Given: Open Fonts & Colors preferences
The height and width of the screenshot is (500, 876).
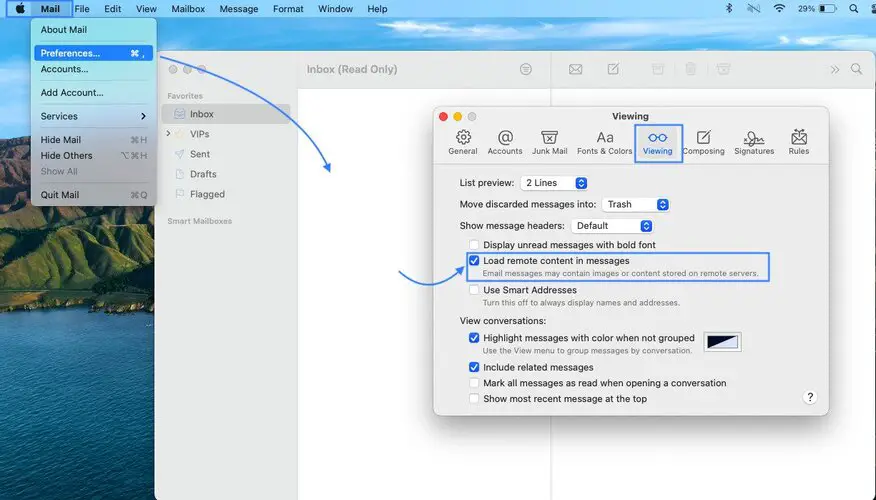Looking at the screenshot, I should [x=605, y=142].
